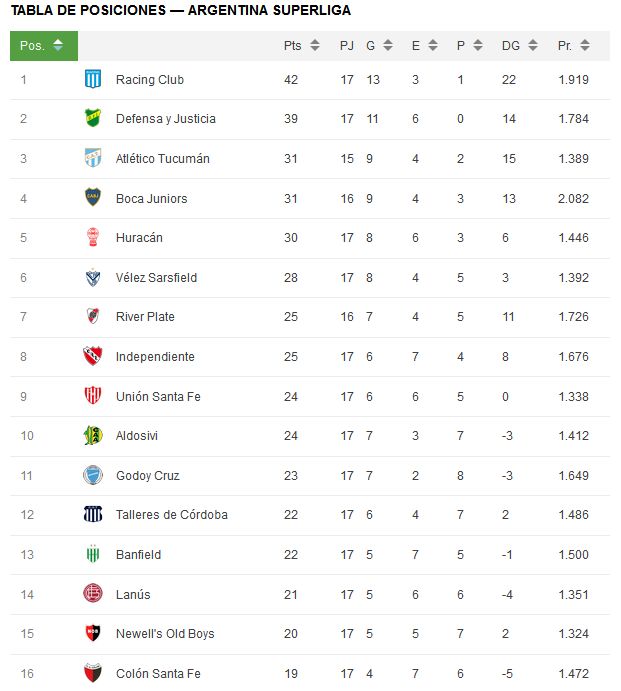Click the PJ column header
621x691 pixels.
(x=347, y=45)
